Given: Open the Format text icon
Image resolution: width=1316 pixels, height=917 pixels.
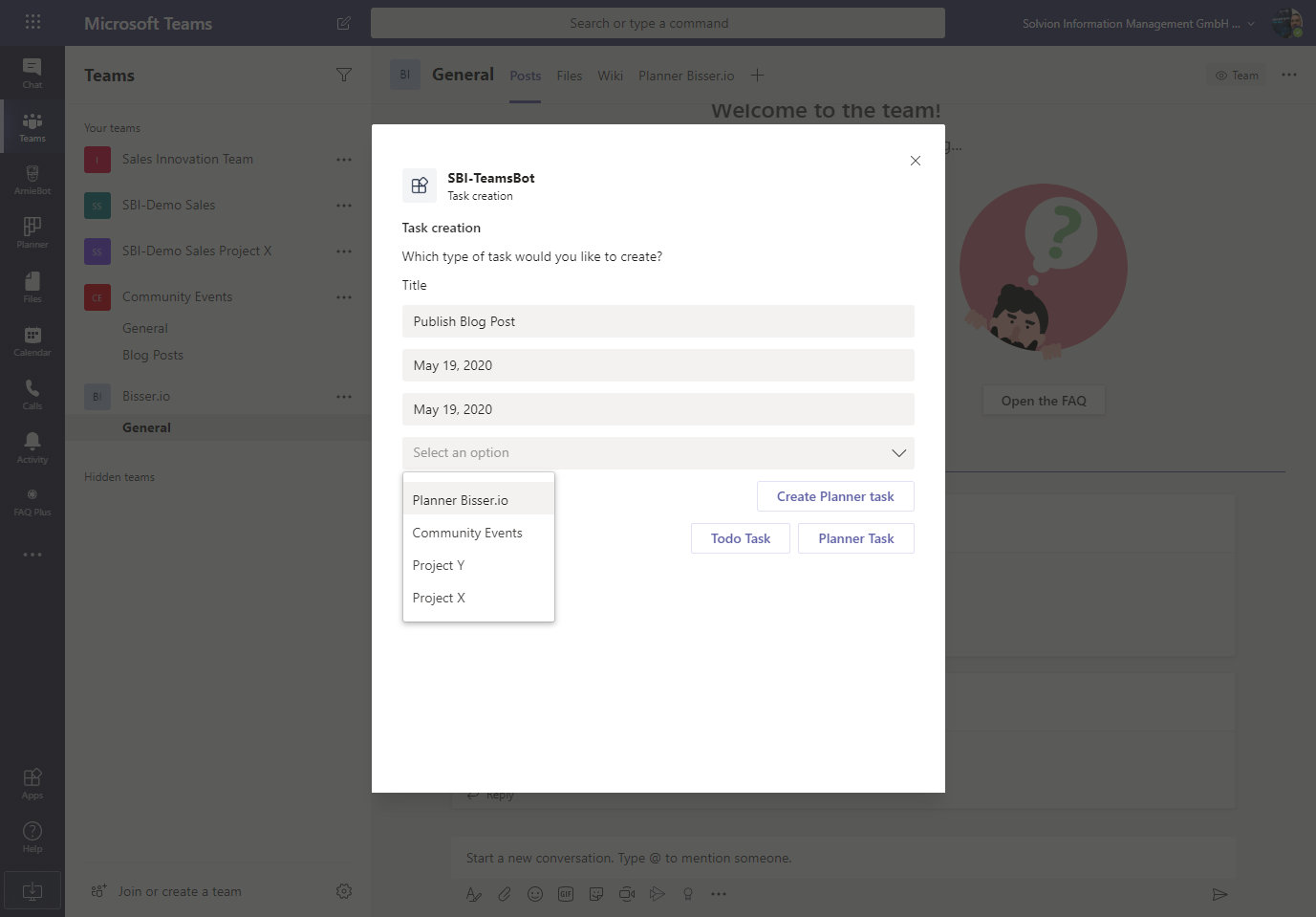Looking at the screenshot, I should click(474, 894).
